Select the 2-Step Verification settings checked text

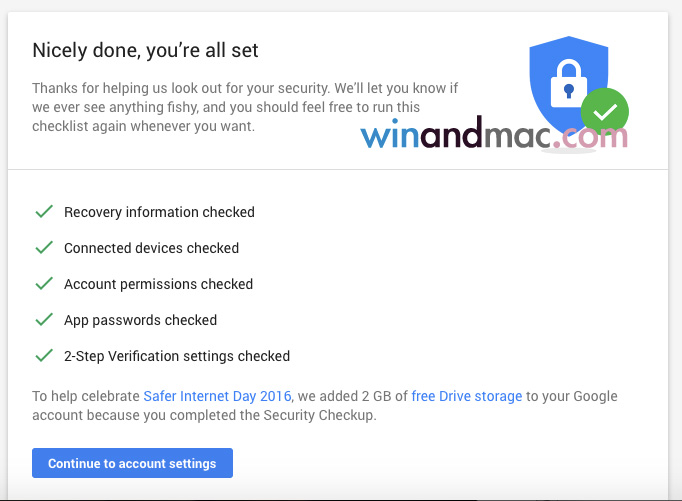[x=176, y=356]
